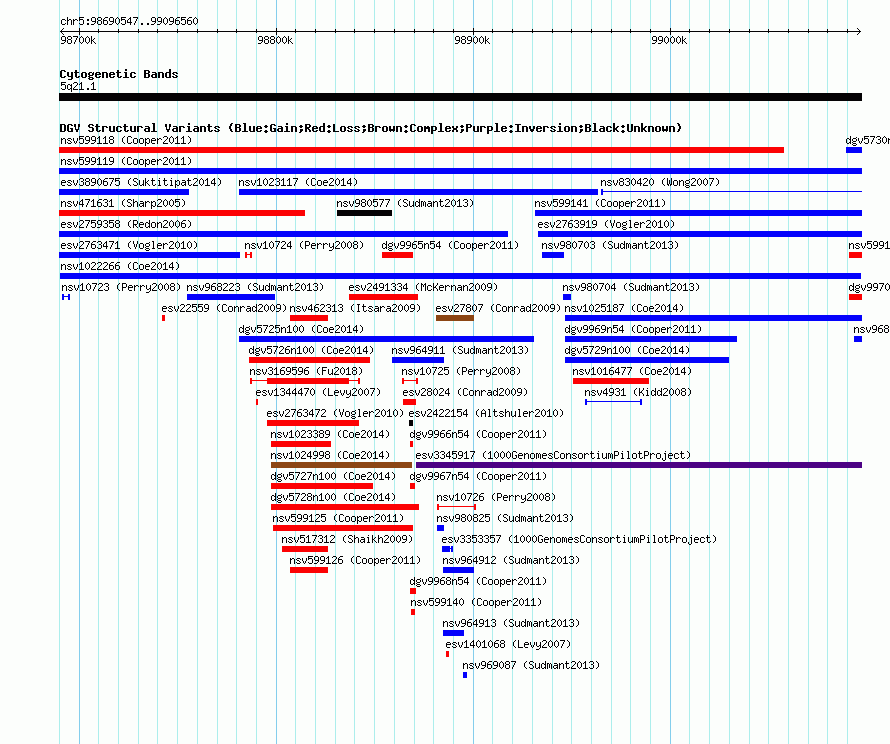This screenshot has width=890, height=744.
Task: Select the nsv980704 (Sudmant2013) label
Action: [631, 287]
